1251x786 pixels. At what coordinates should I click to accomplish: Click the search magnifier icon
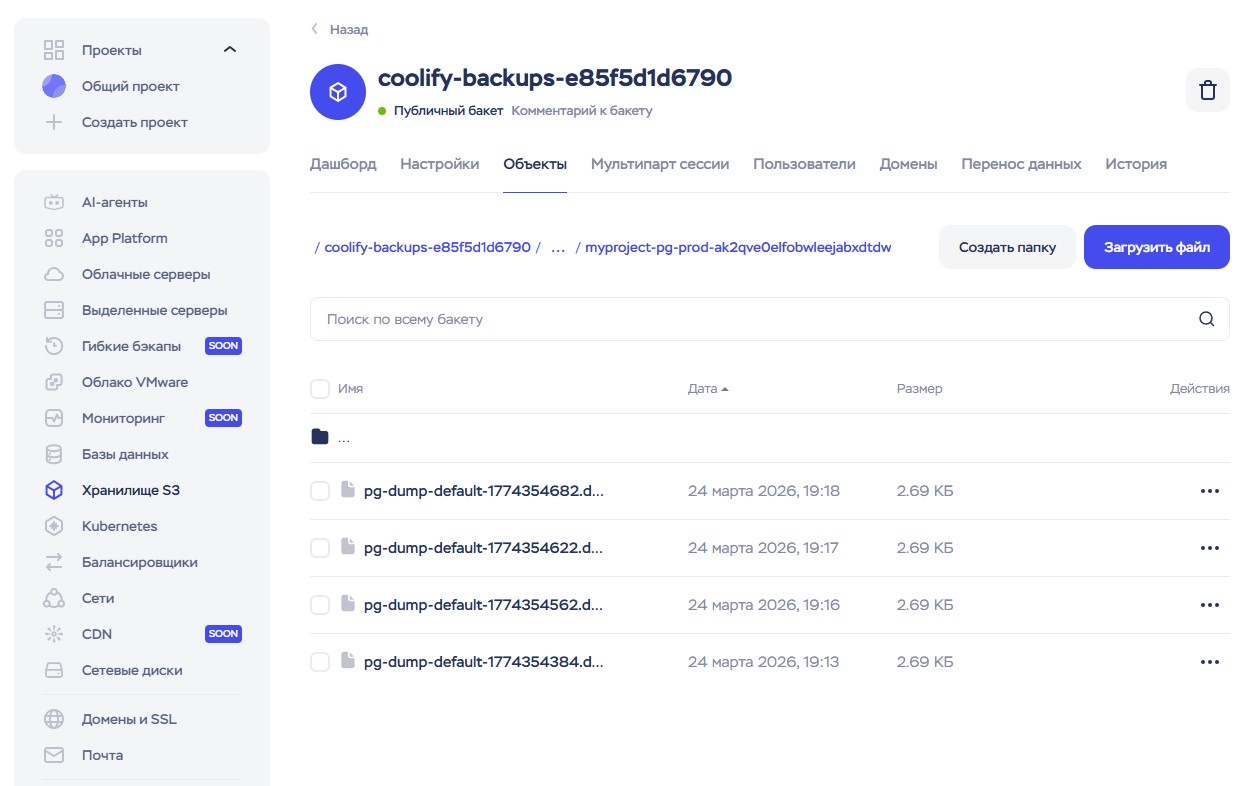tap(1207, 319)
